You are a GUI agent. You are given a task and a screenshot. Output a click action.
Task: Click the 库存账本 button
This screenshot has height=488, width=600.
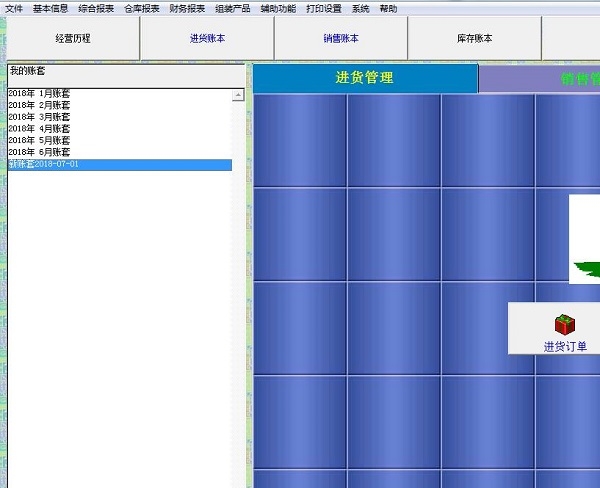pos(474,38)
